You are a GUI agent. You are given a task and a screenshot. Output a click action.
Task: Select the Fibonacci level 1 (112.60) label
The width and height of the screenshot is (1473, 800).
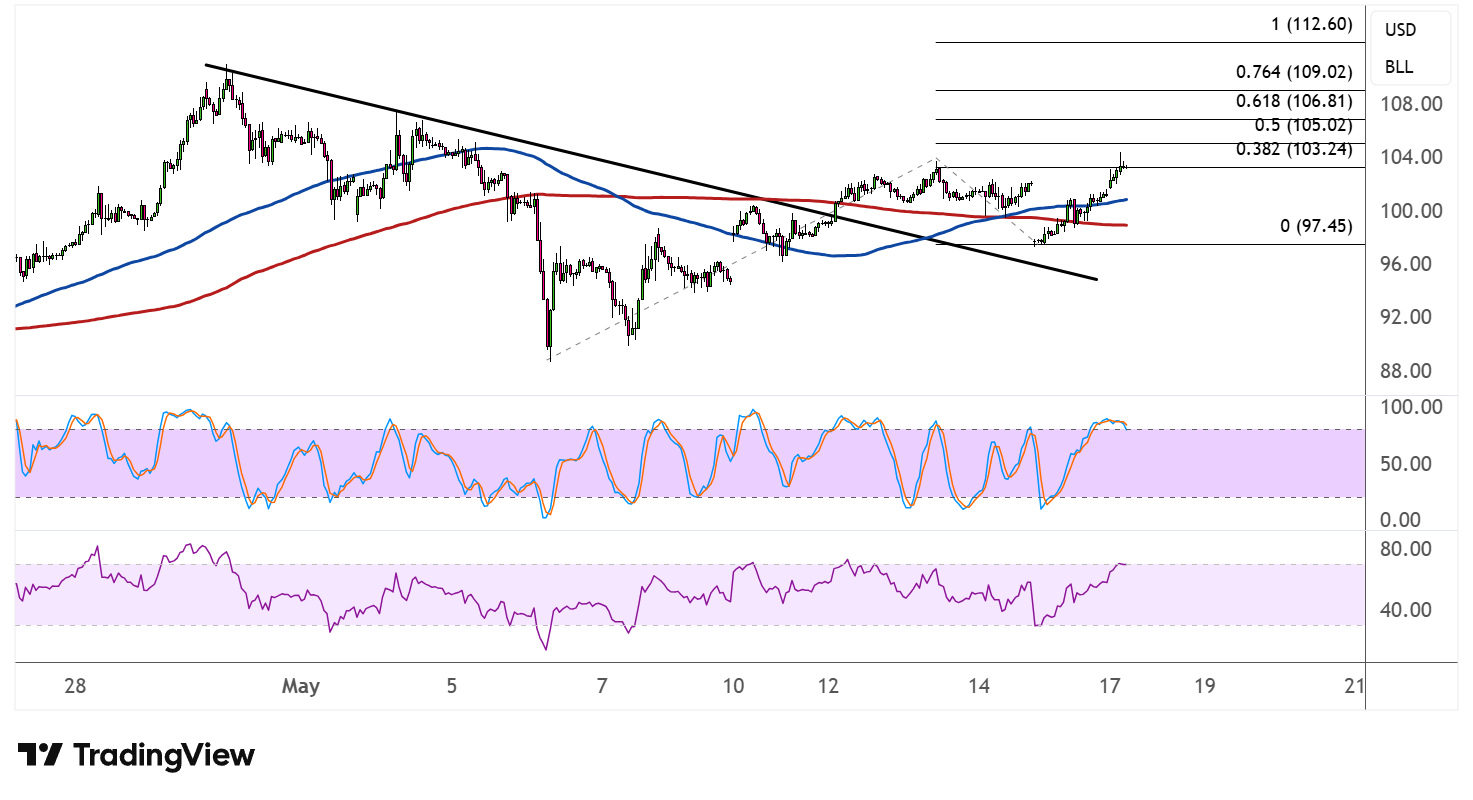[x=1312, y=25]
